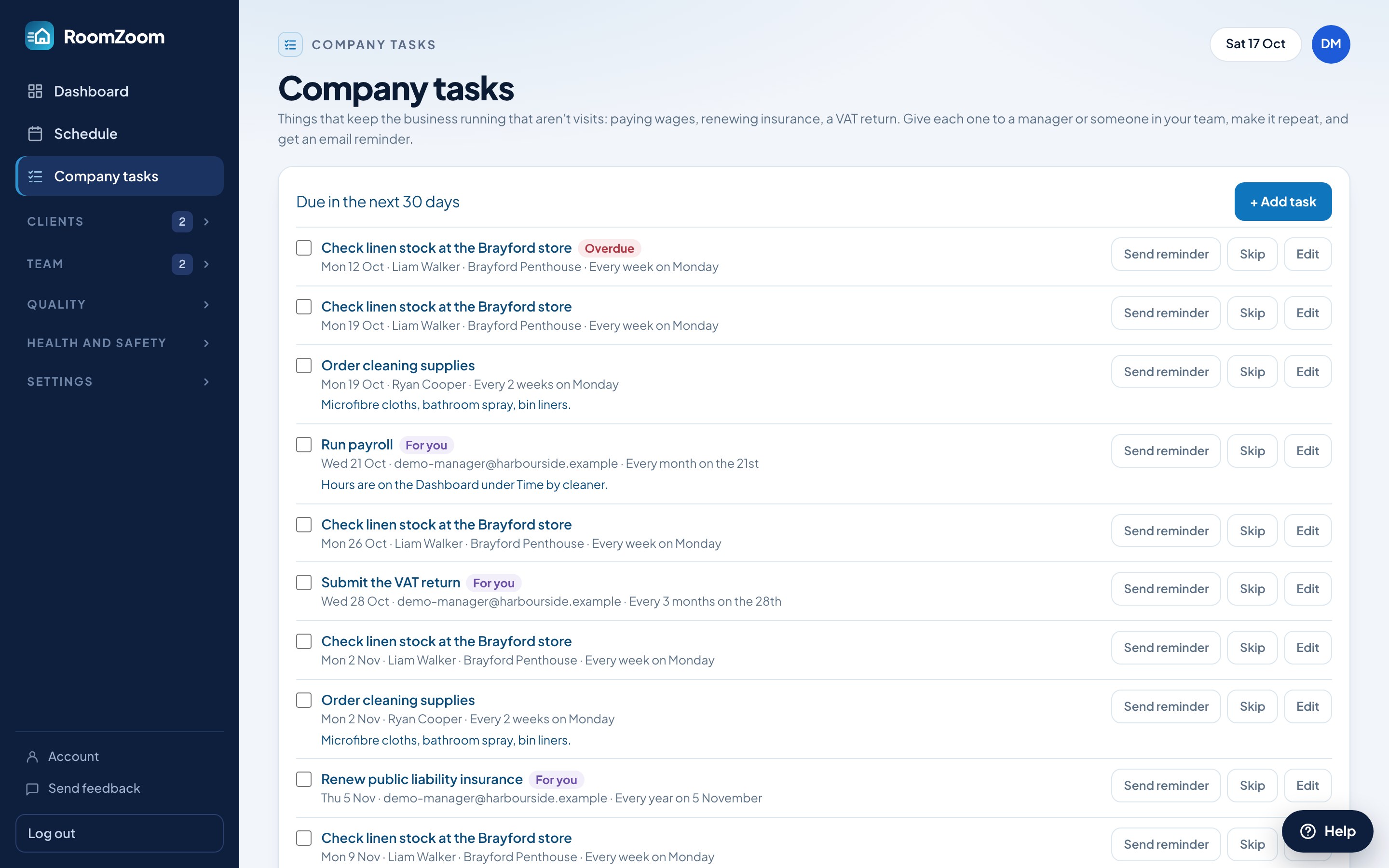The height and width of the screenshot is (868, 1389).
Task: Skip the Renew public liability insurance task
Action: (1252, 786)
